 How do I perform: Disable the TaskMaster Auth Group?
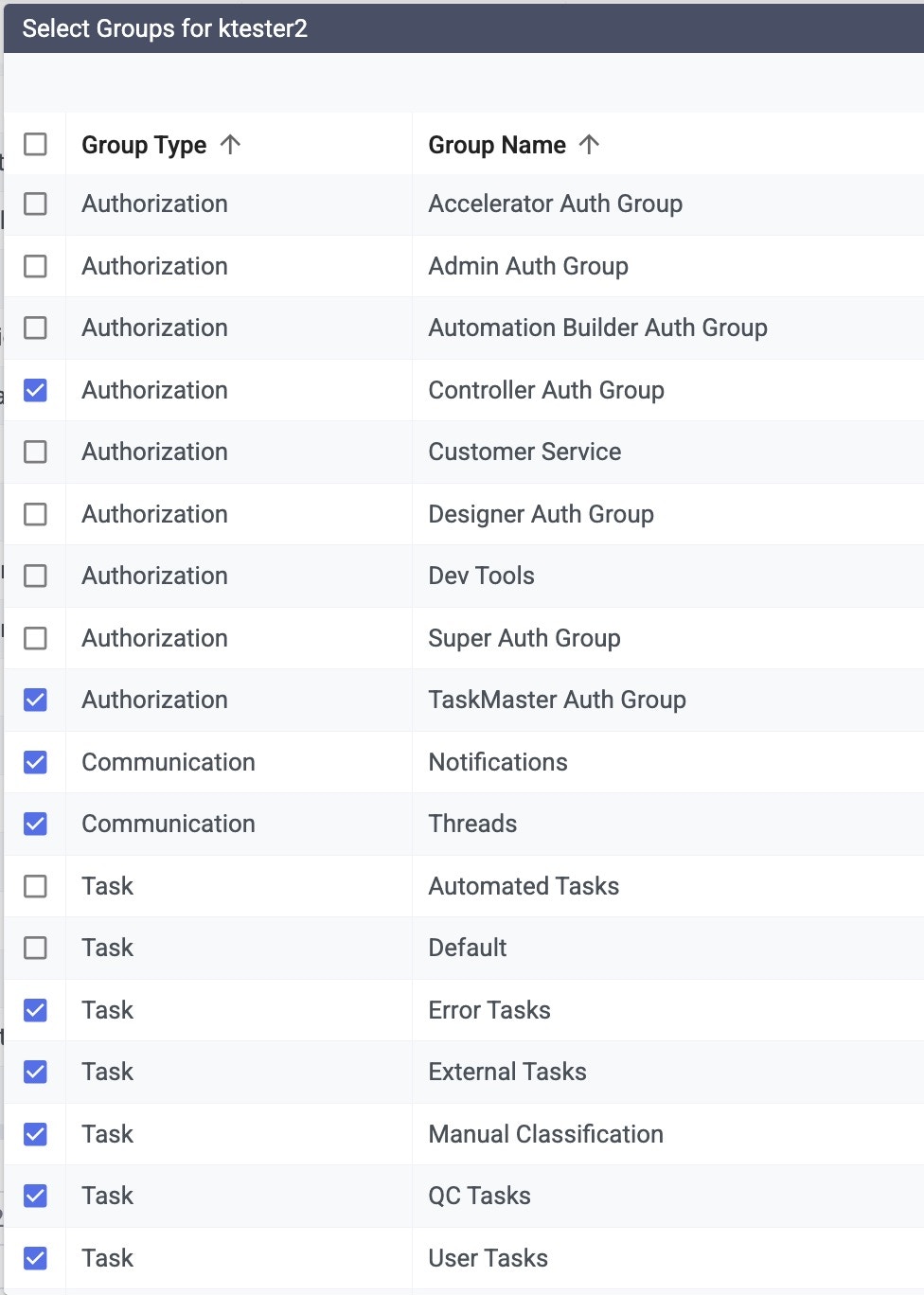pos(35,700)
